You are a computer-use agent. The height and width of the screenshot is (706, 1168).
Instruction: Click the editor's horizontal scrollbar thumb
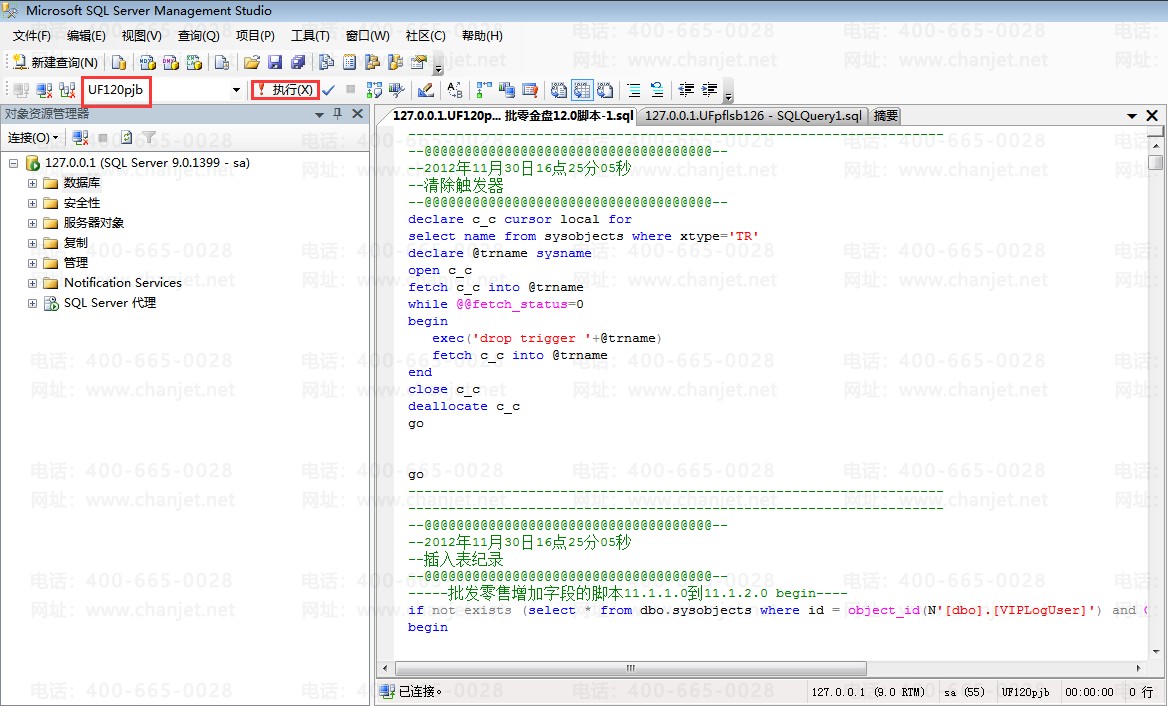pyautogui.click(x=630, y=668)
